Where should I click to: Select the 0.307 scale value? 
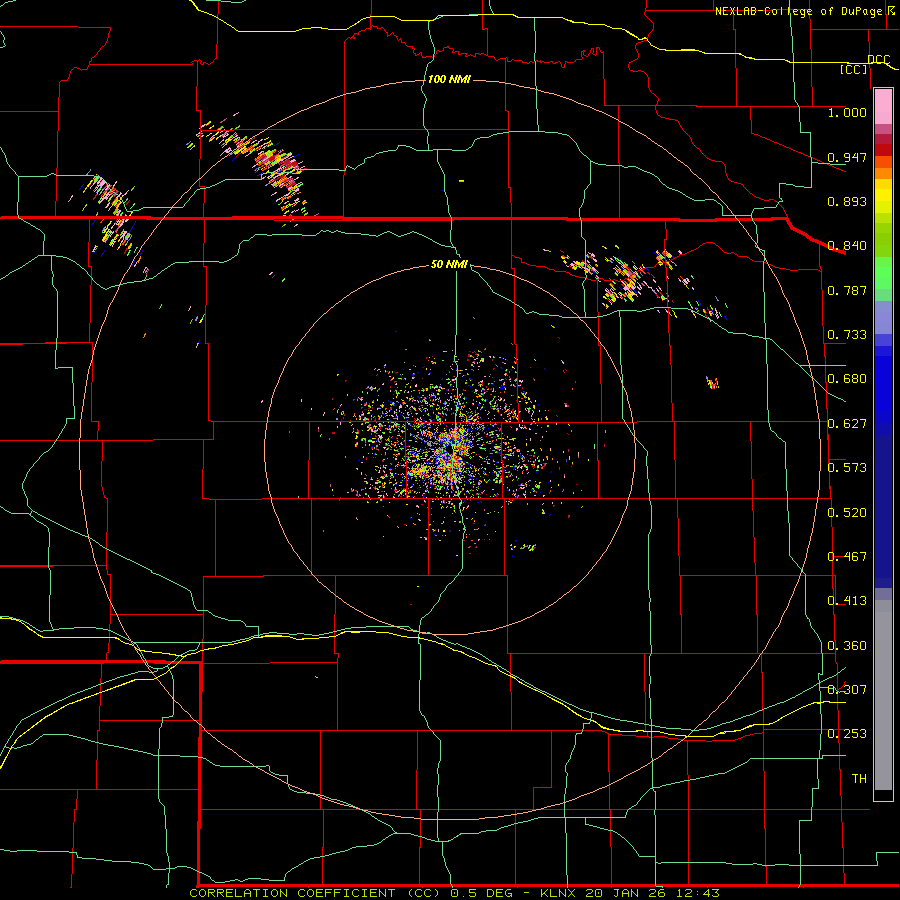pyautogui.click(x=847, y=690)
